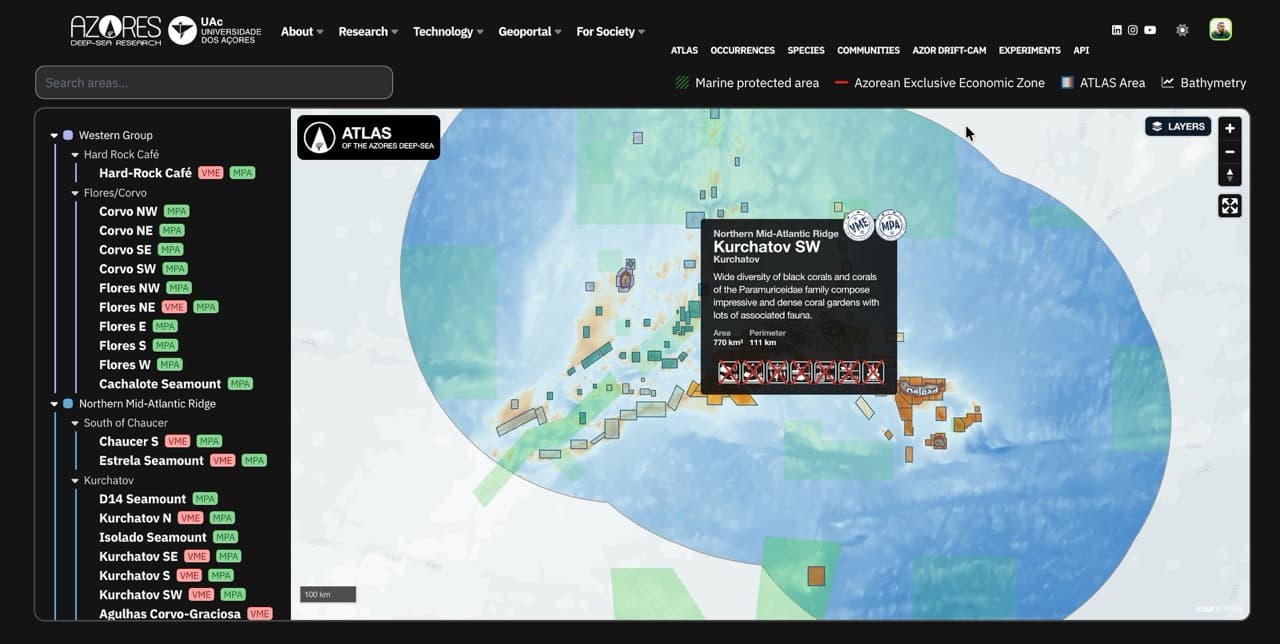Click the MPA seal icon on the popup

[x=889, y=226]
